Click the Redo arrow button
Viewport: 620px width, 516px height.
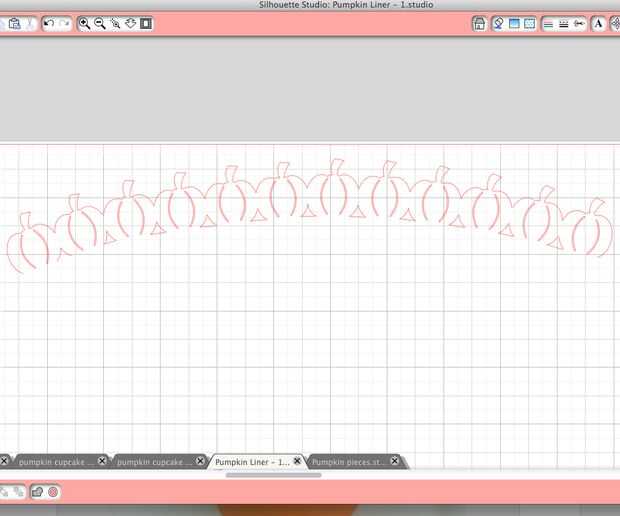(64, 23)
